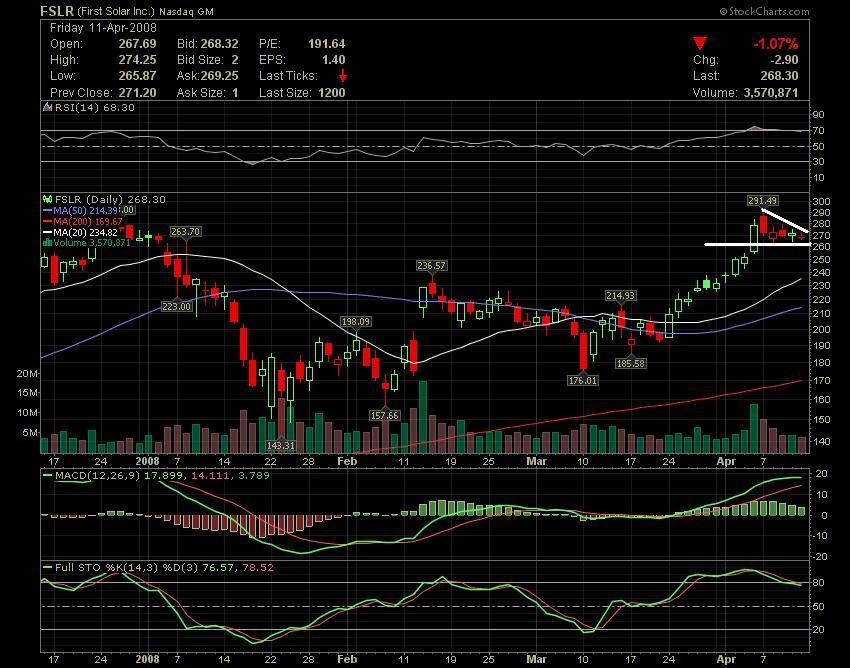Click the Last price 268.30 in header

pos(780,76)
